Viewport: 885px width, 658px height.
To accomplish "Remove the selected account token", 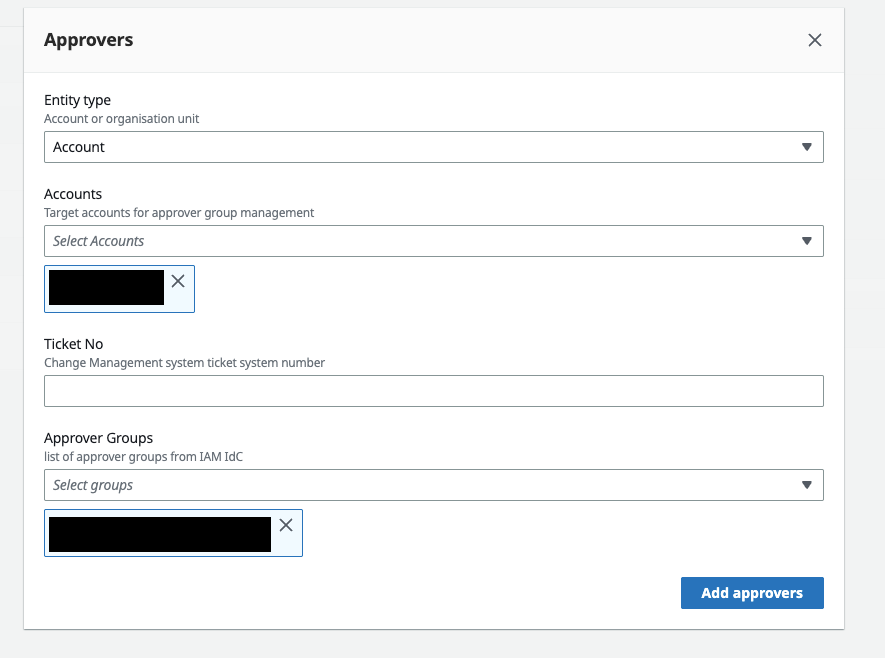I will pos(178,281).
